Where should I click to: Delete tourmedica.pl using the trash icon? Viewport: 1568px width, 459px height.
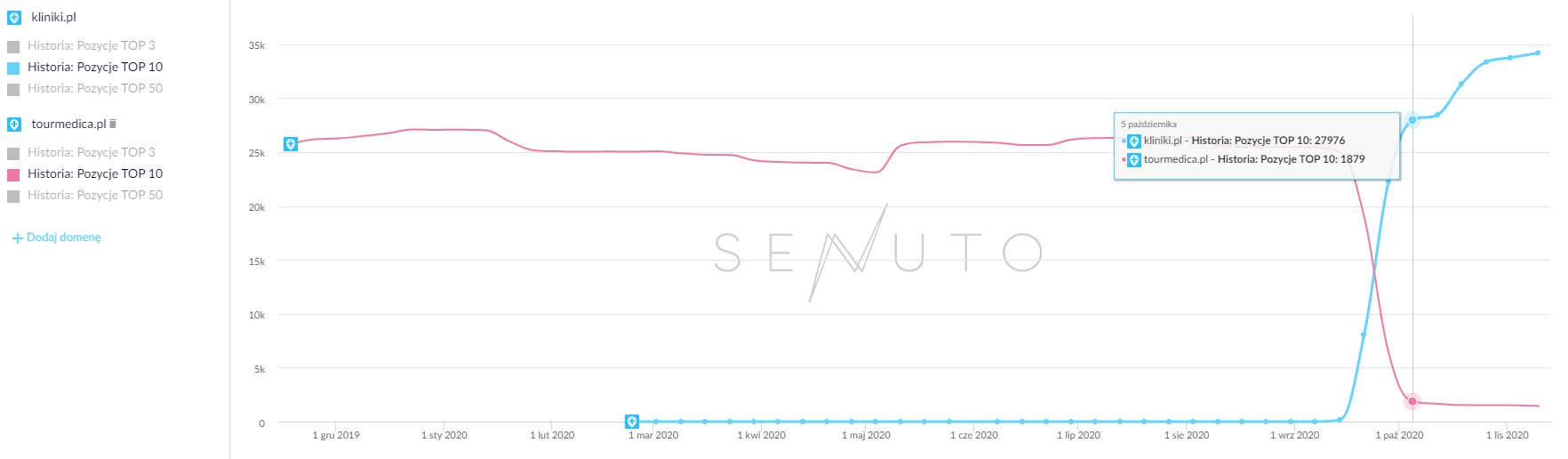(113, 124)
